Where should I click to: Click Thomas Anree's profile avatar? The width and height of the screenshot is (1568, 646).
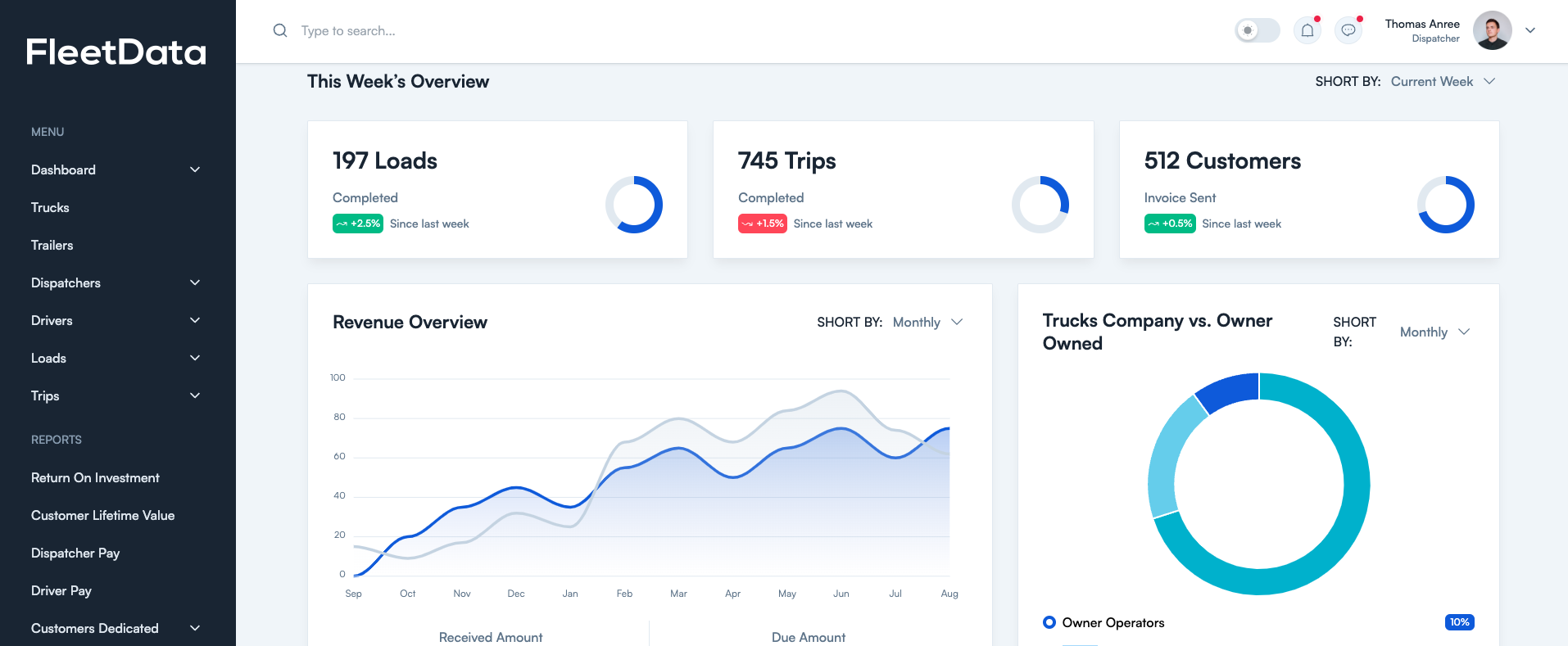click(1492, 31)
